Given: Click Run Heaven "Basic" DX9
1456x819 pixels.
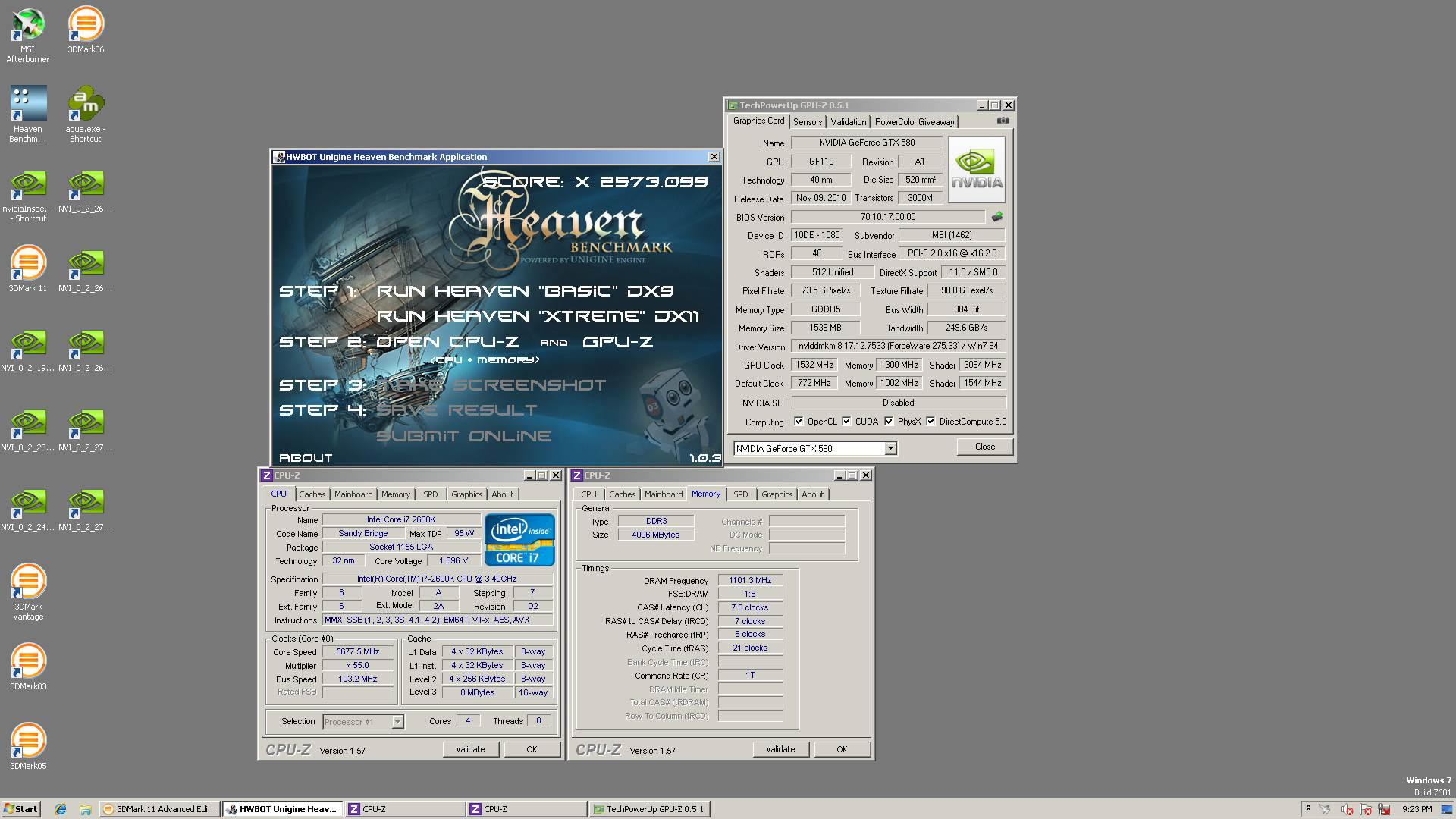Looking at the screenshot, I should (x=525, y=291).
